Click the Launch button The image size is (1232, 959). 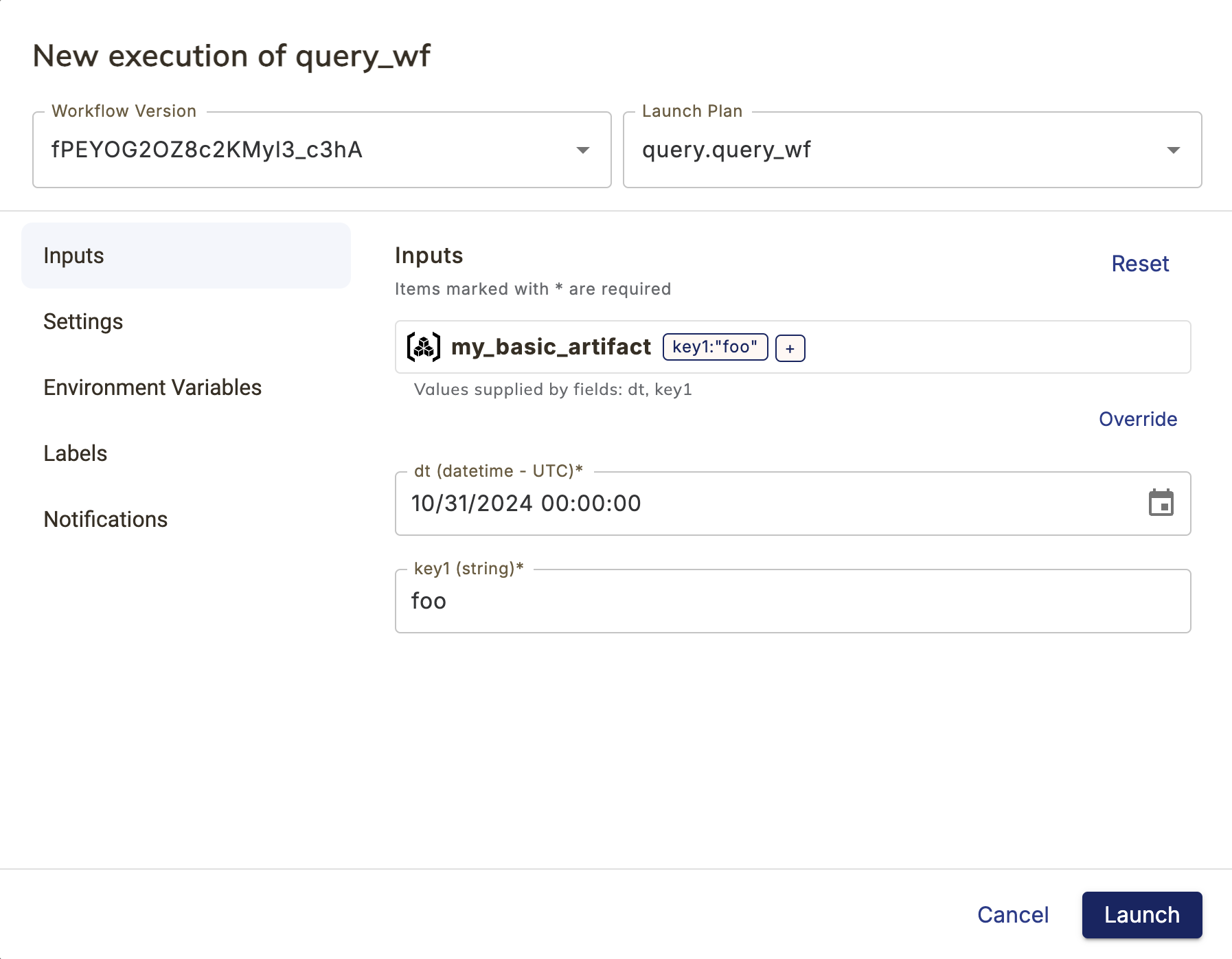[x=1141, y=914]
